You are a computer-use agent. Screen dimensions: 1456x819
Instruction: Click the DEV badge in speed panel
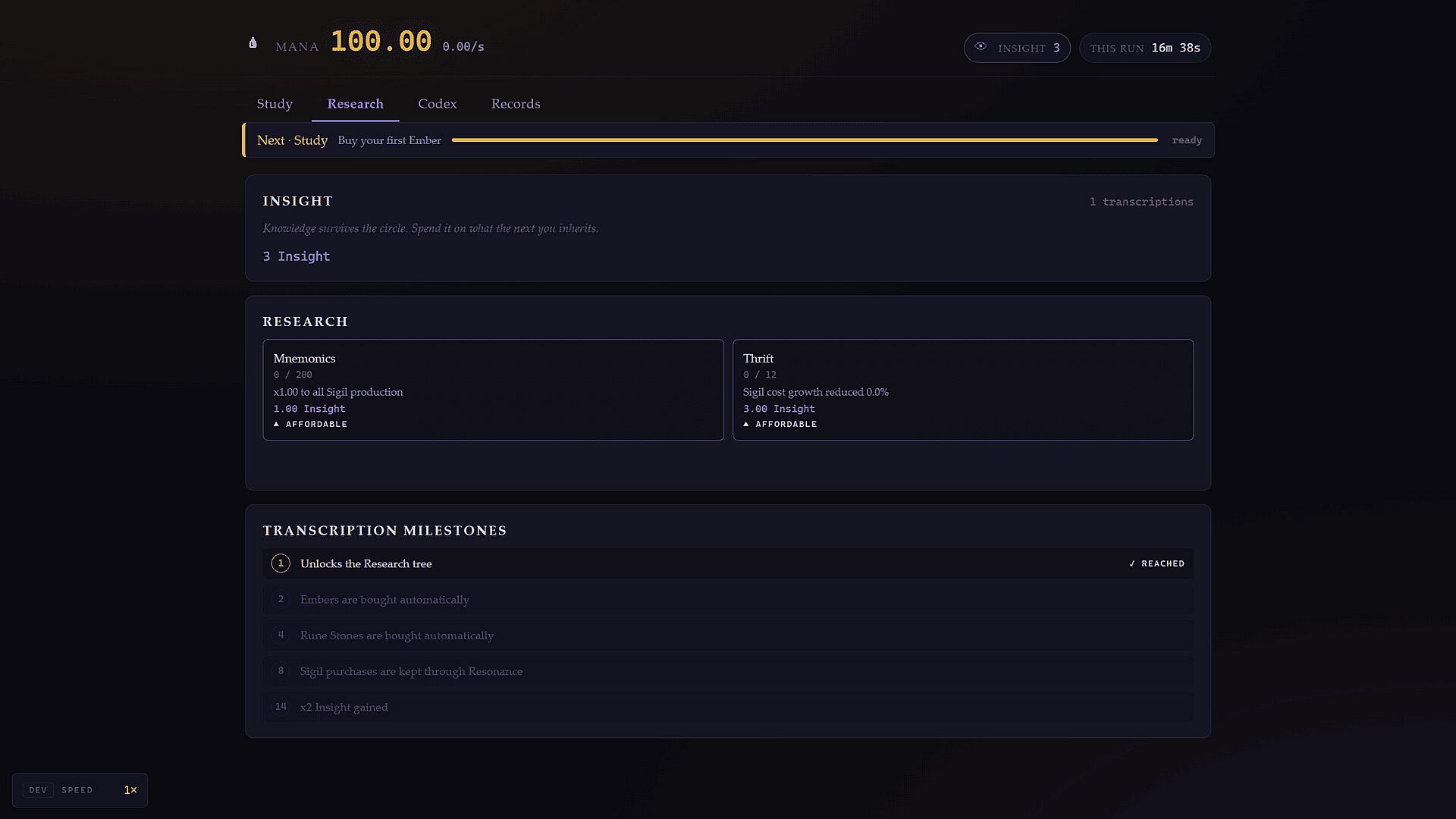(38, 790)
